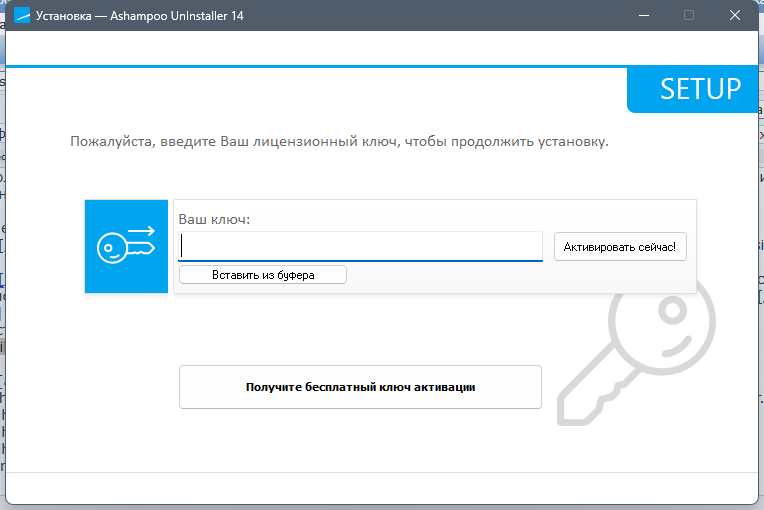Viewport: 764px width, 510px height.
Task: Click the window title Установка — Ashampoo UnInstaller 14
Action: pyautogui.click(x=139, y=16)
